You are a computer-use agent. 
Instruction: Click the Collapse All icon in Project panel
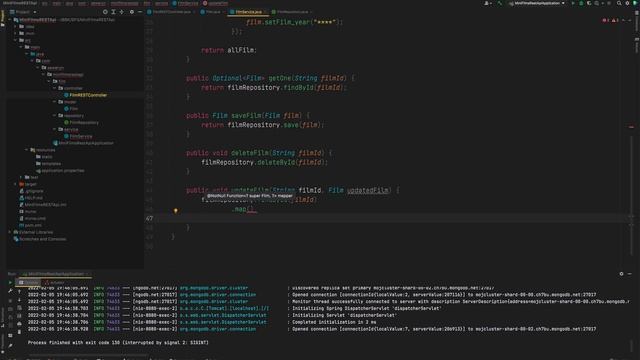(122, 12)
